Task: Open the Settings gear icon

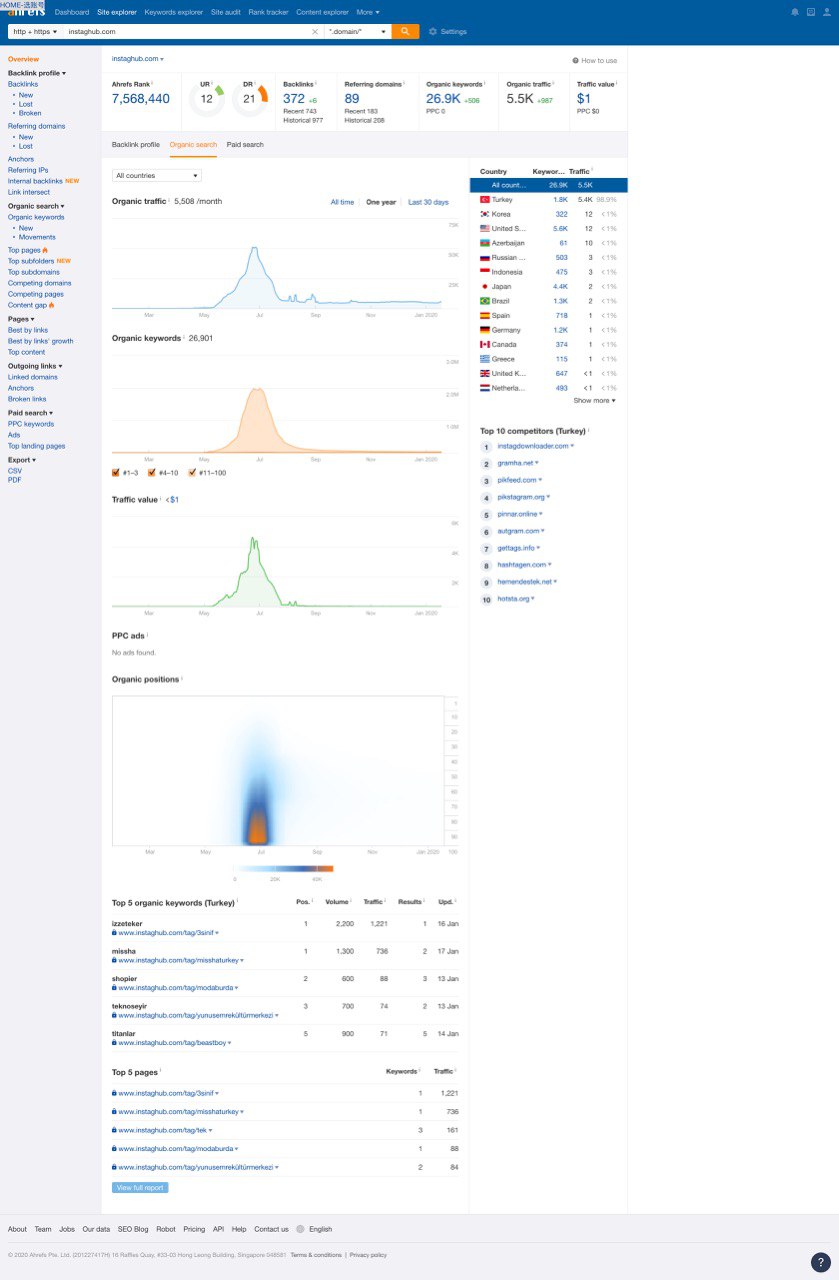Action: (x=433, y=32)
